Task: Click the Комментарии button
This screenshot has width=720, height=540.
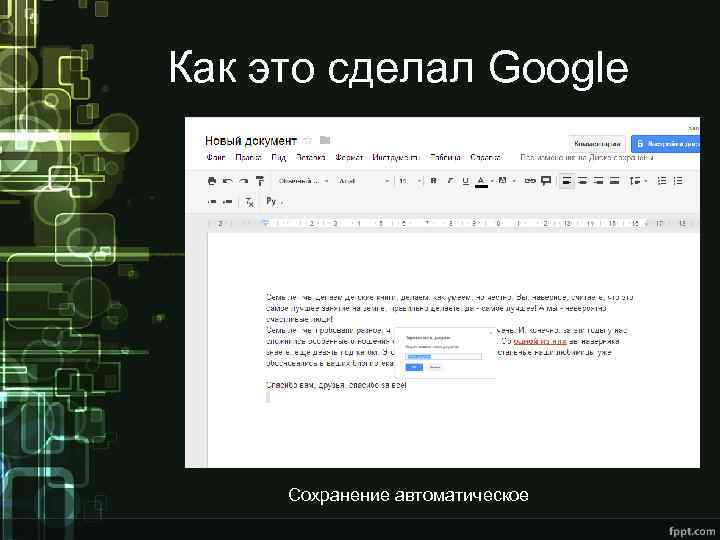Action: [596, 144]
